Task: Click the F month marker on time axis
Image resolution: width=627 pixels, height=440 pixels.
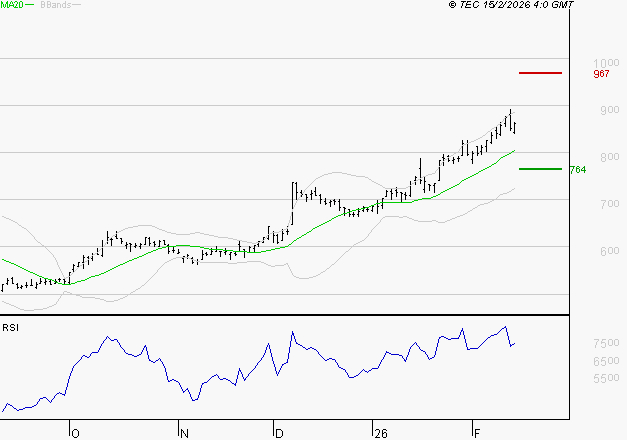Action: click(x=477, y=434)
